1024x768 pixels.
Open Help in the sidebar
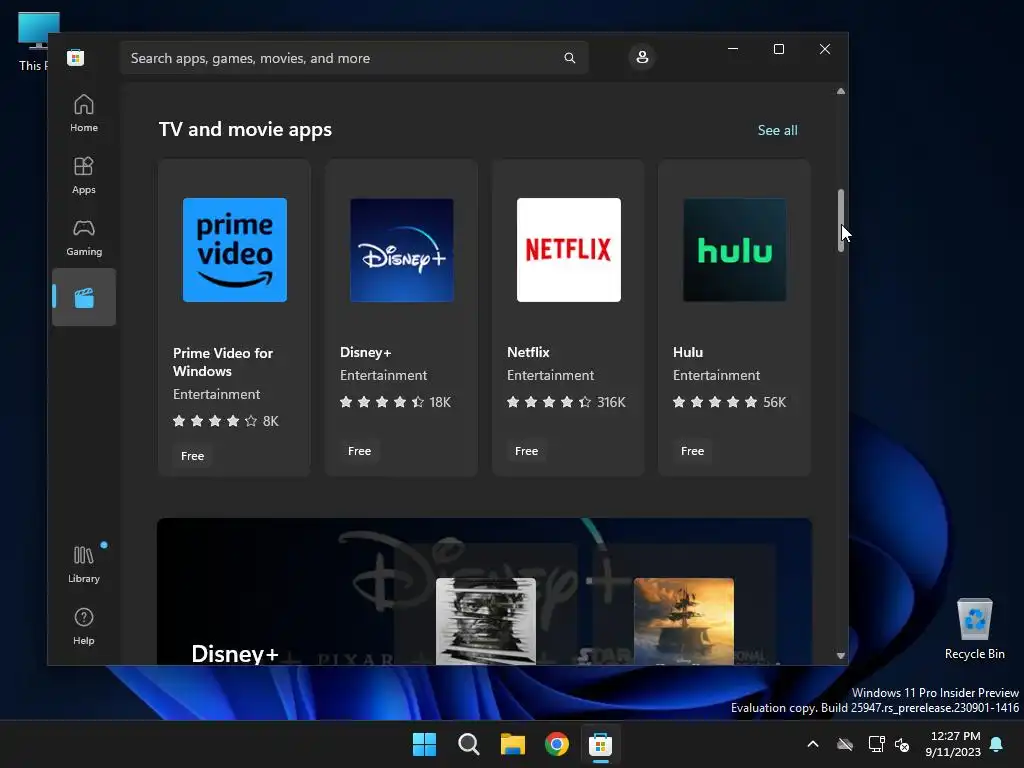84,626
